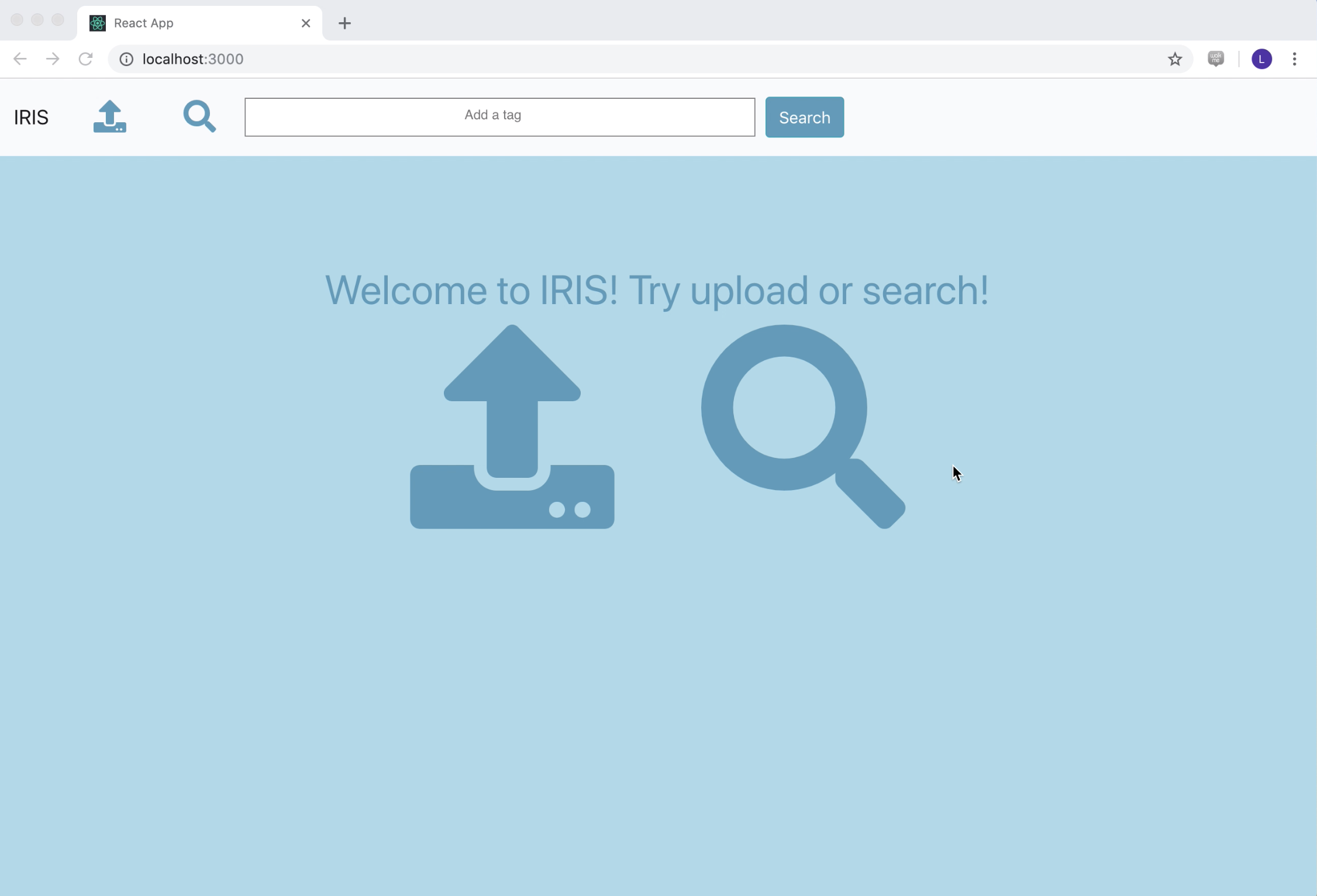Click the small upload icon in navbar

110,116
